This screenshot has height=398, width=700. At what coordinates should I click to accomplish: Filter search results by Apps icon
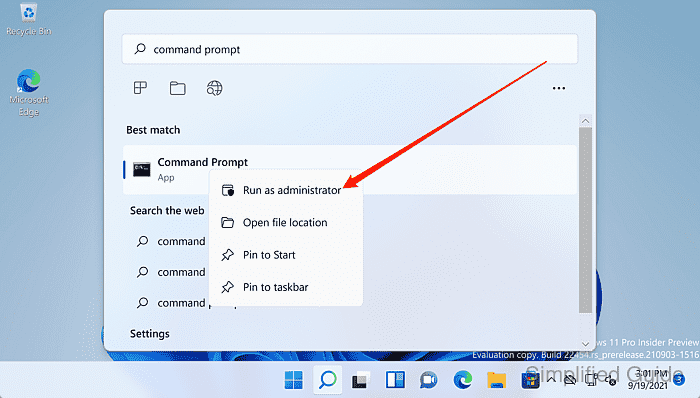point(140,88)
